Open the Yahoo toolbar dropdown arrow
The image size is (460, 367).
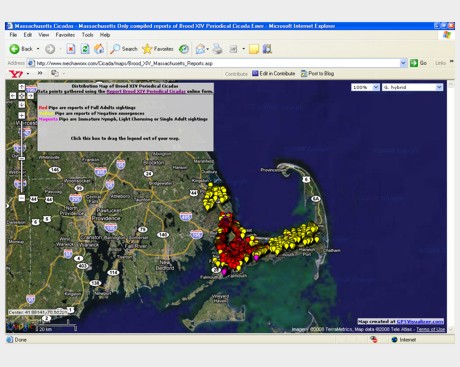tap(28, 74)
